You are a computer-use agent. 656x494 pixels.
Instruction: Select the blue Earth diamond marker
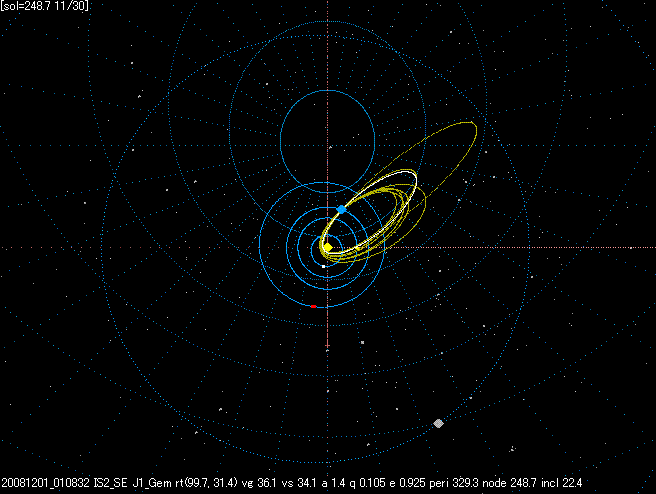coord(342,209)
